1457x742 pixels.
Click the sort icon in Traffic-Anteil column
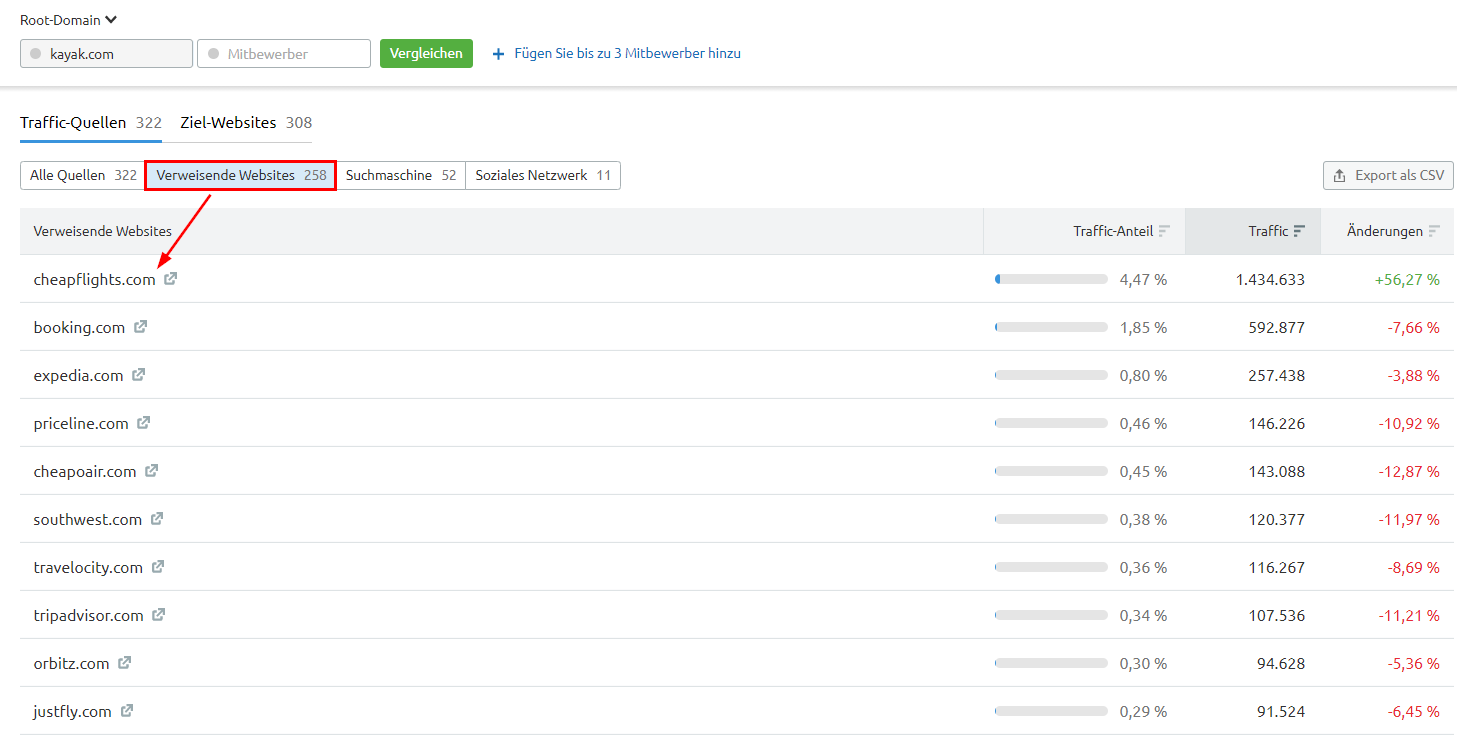point(1164,231)
